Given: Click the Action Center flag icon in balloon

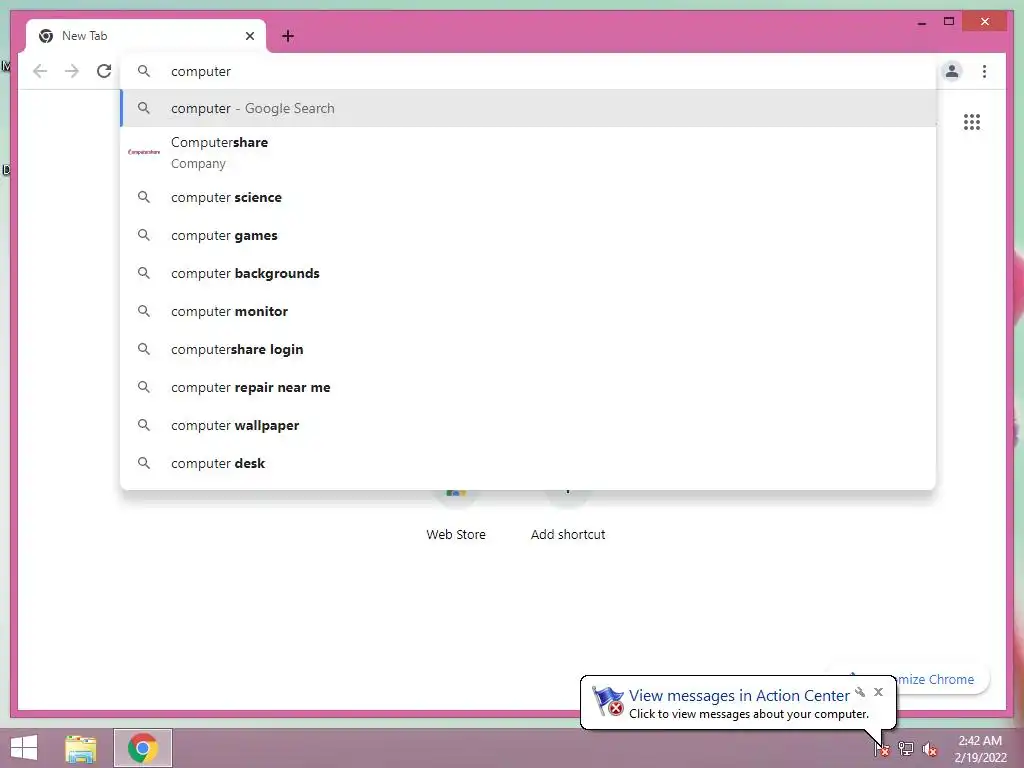Looking at the screenshot, I should 607,701.
